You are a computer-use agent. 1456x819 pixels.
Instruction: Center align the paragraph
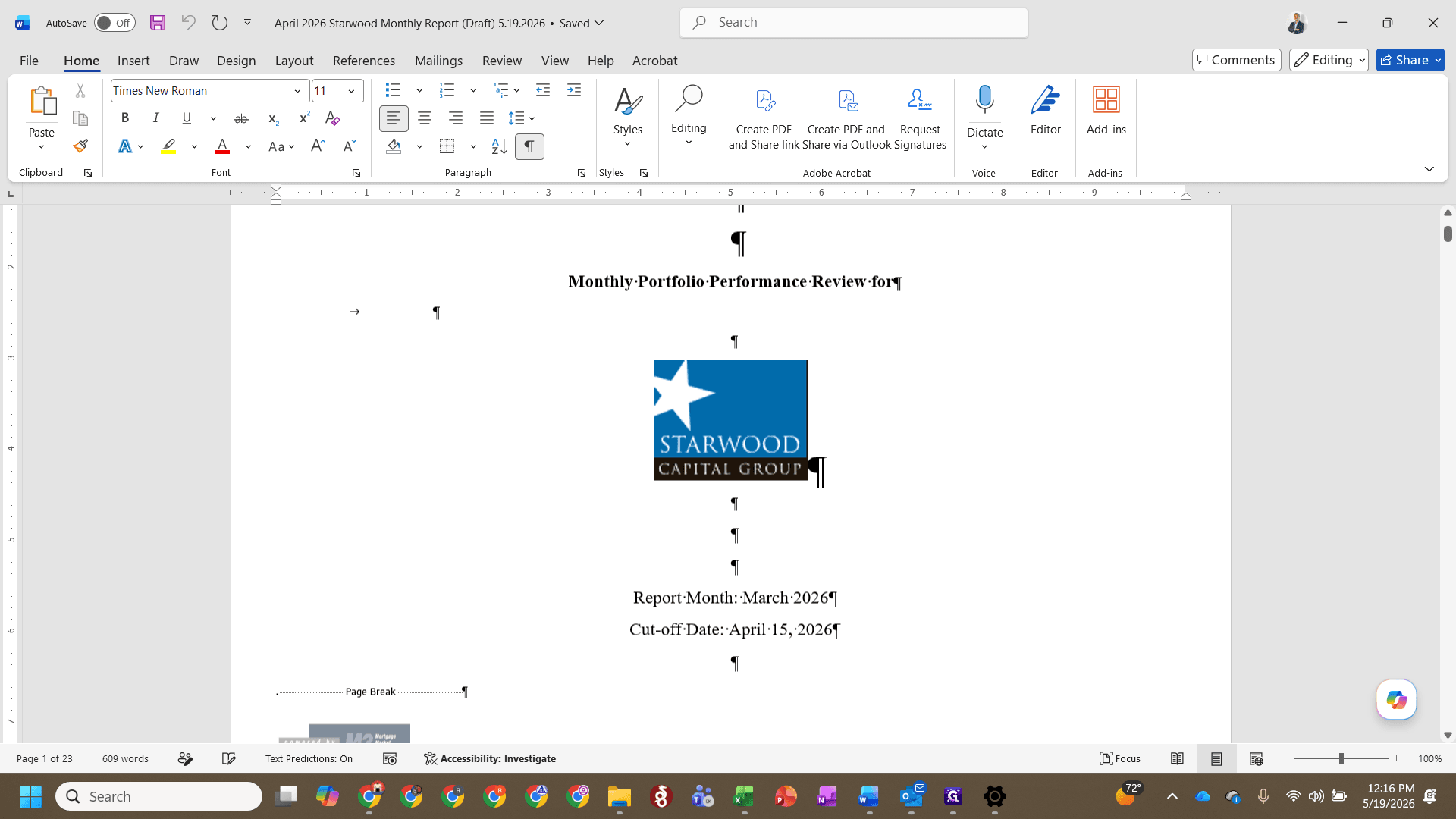click(425, 118)
